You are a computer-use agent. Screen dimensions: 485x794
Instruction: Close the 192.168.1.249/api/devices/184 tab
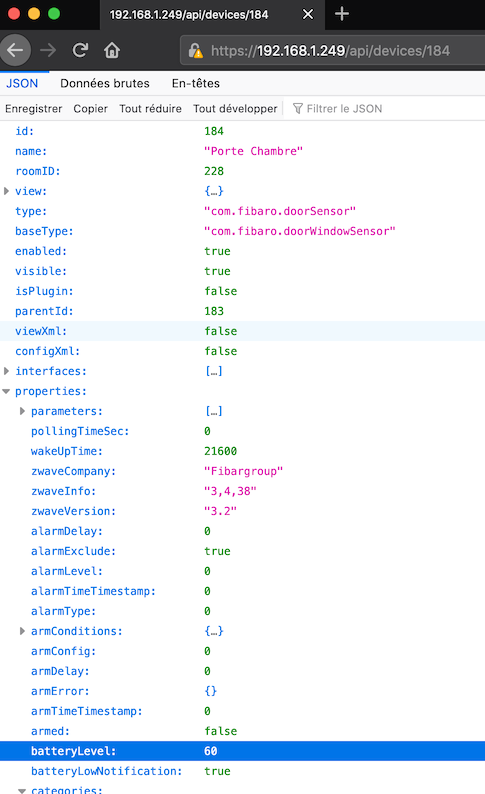click(x=308, y=14)
